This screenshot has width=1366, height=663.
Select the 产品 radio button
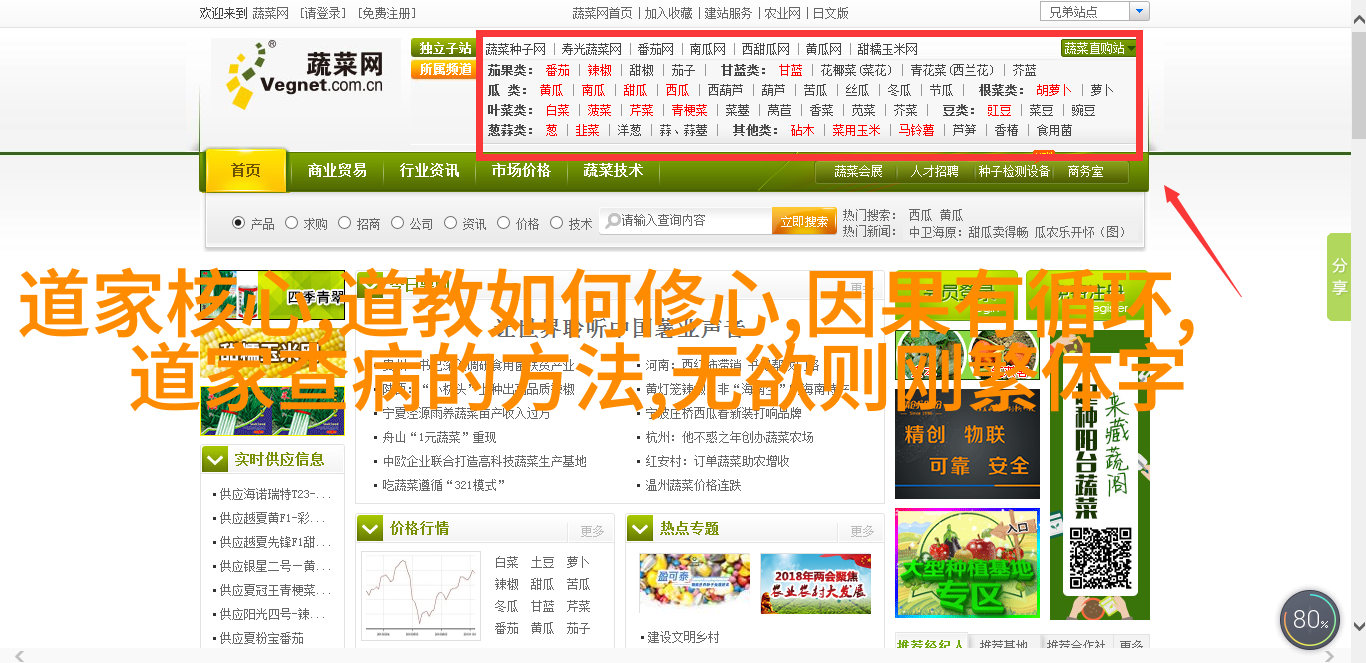[x=238, y=223]
